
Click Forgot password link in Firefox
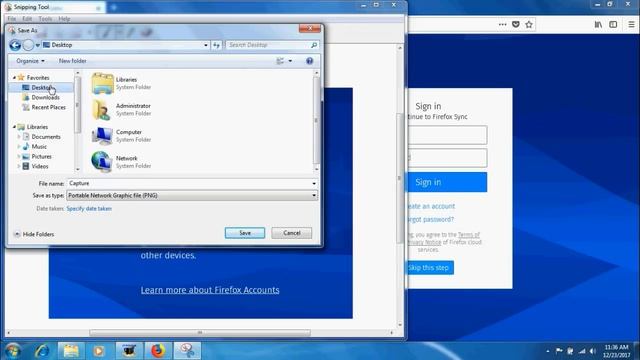pyautogui.click(x=431, y=220)
